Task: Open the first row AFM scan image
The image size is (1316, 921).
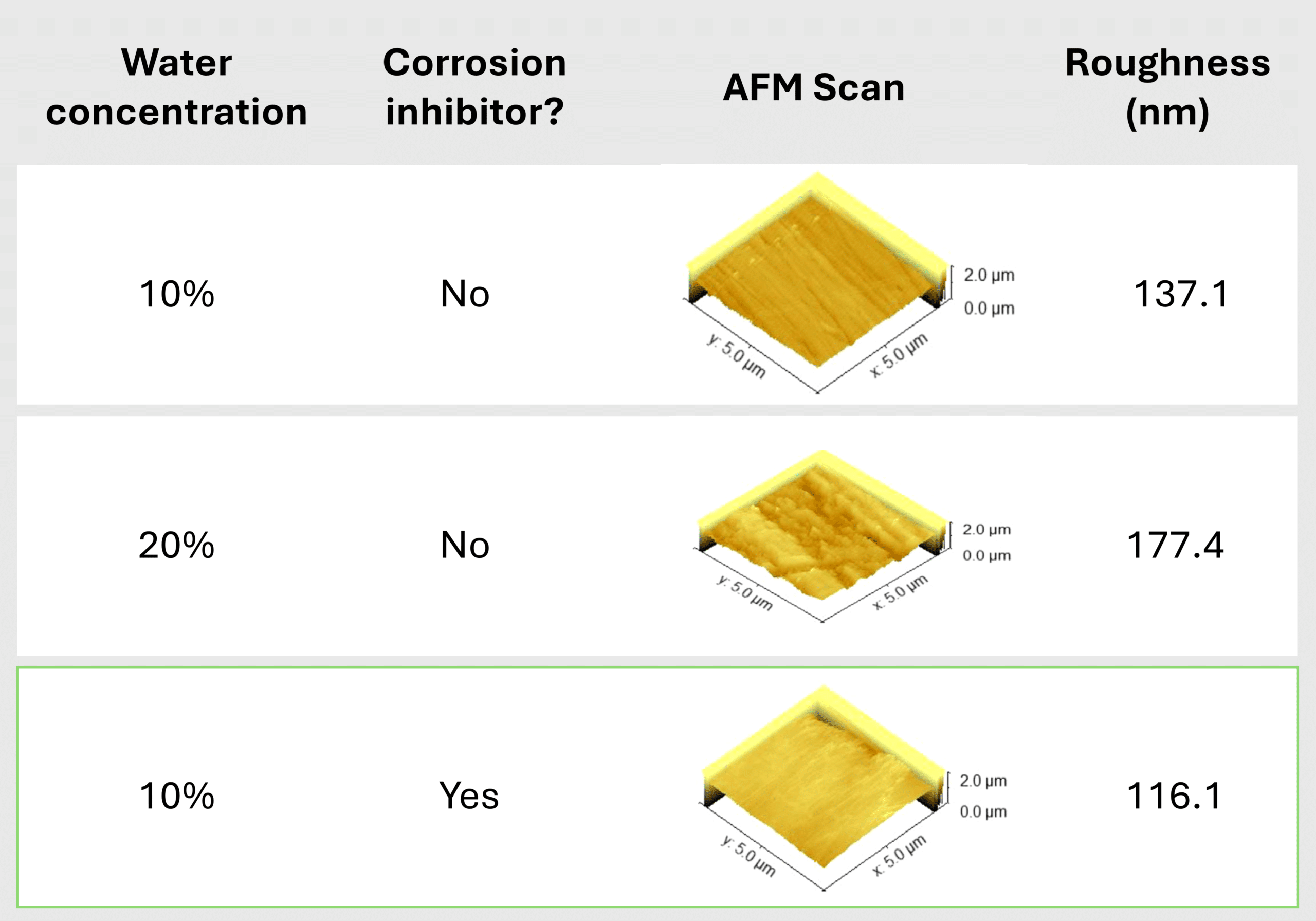Action: point(849,283)
